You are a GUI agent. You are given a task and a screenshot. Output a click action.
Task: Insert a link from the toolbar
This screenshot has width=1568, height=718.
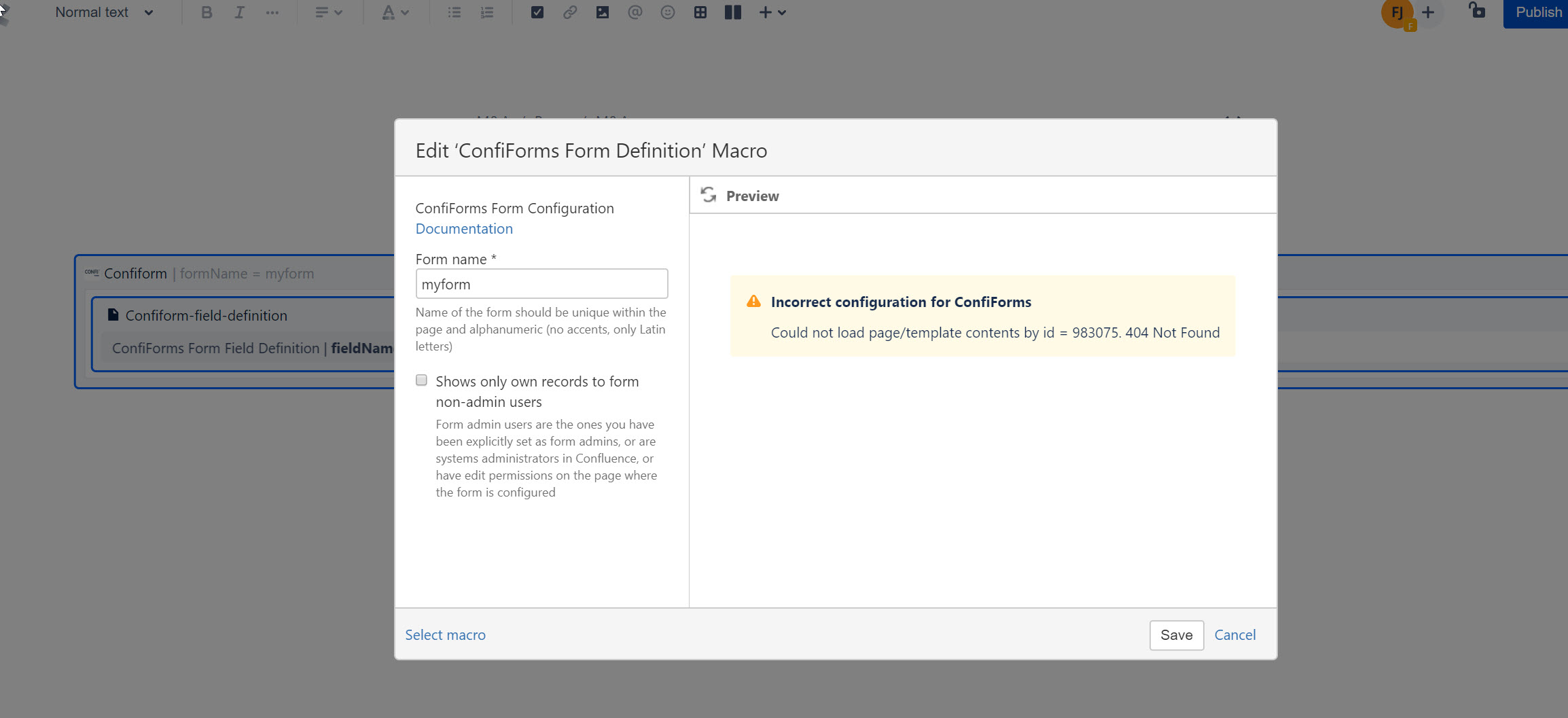coord(569,12)
